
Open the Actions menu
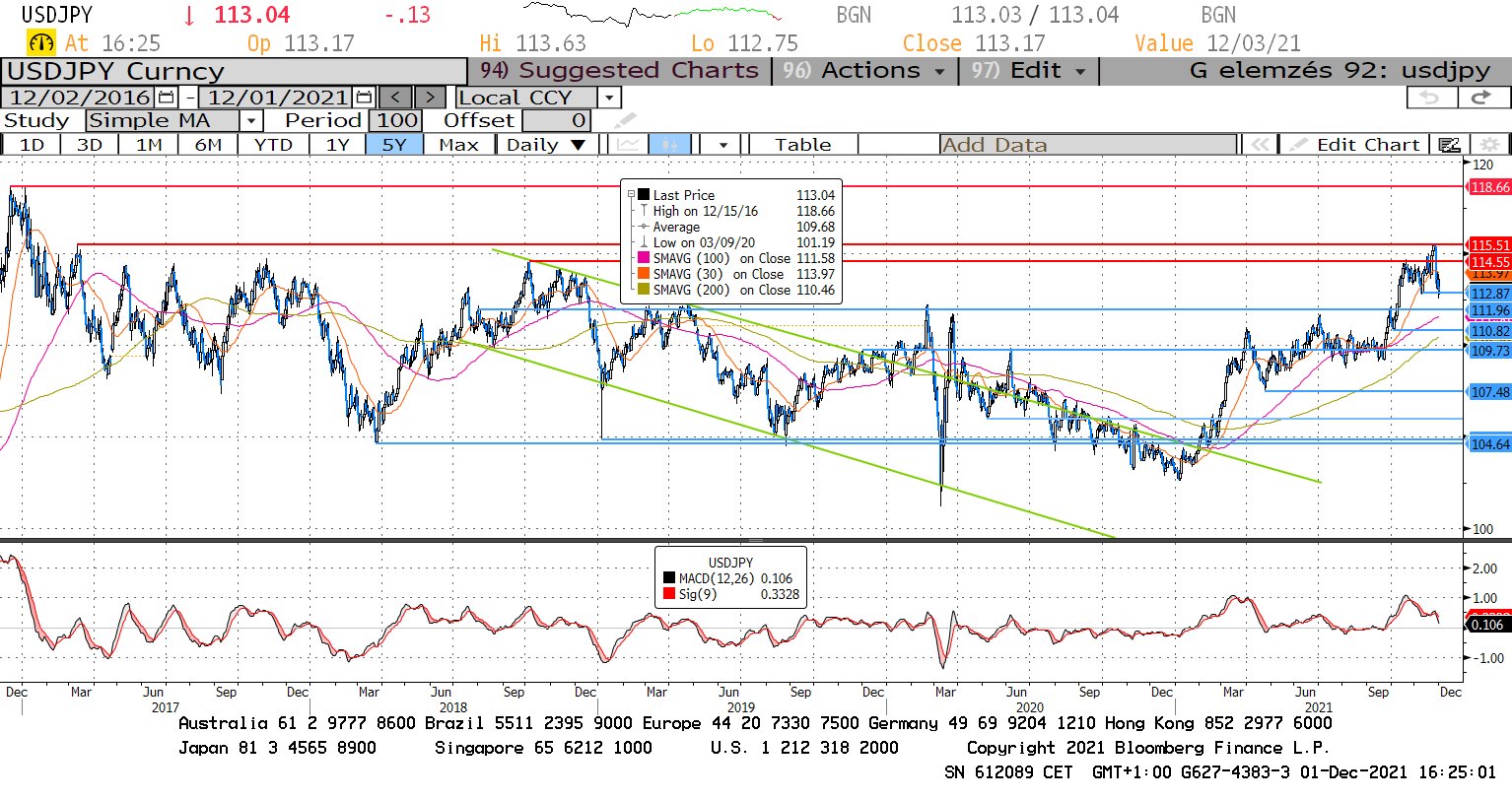tap(863, 71)
